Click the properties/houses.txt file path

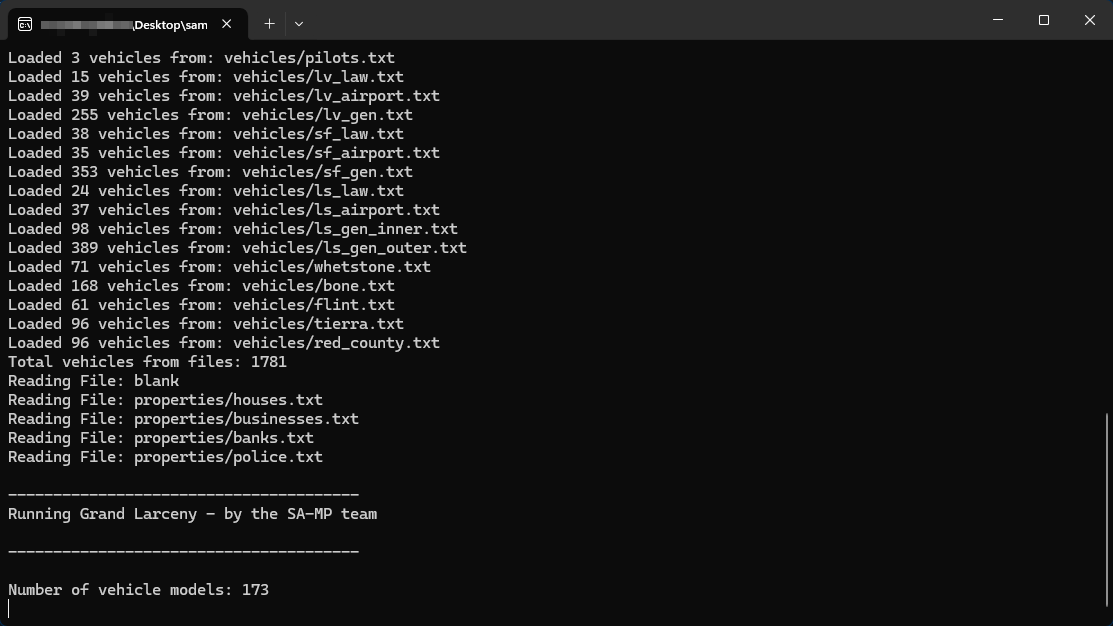[x=228, y=400]
